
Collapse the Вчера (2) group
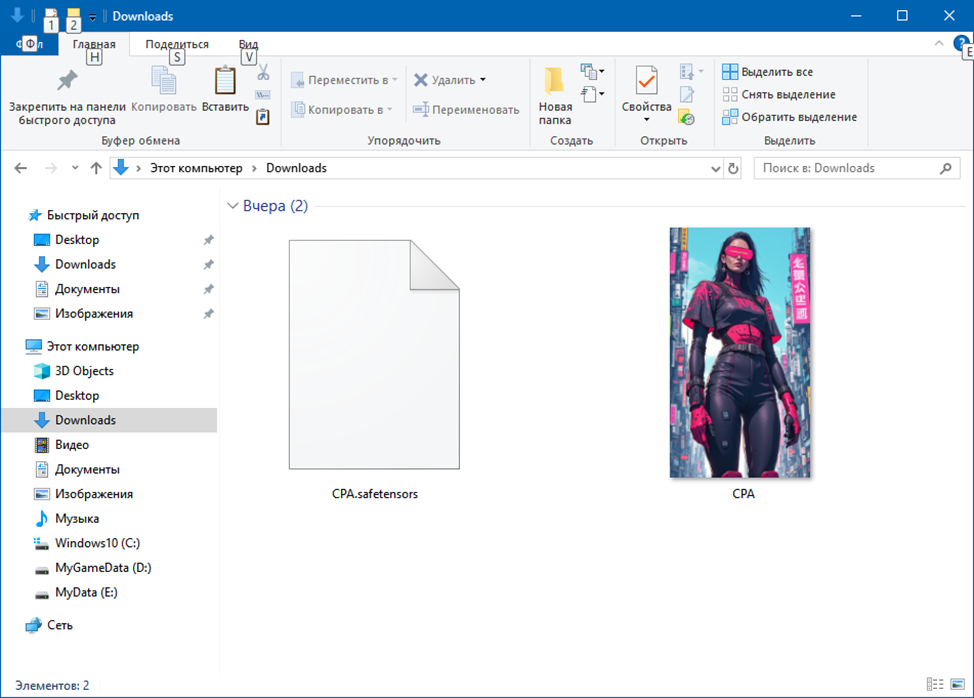tap(232, 206)
